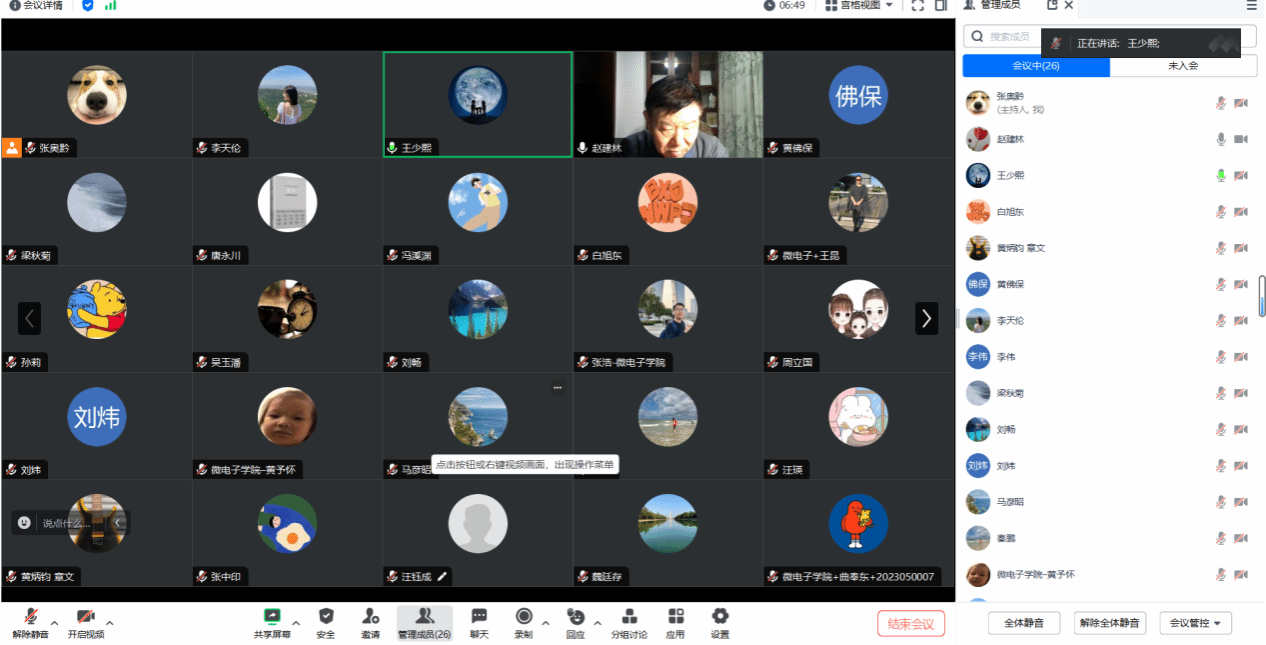
Task: Open the Share Screen (共享屏幕) tool
Action: [272, 622]
